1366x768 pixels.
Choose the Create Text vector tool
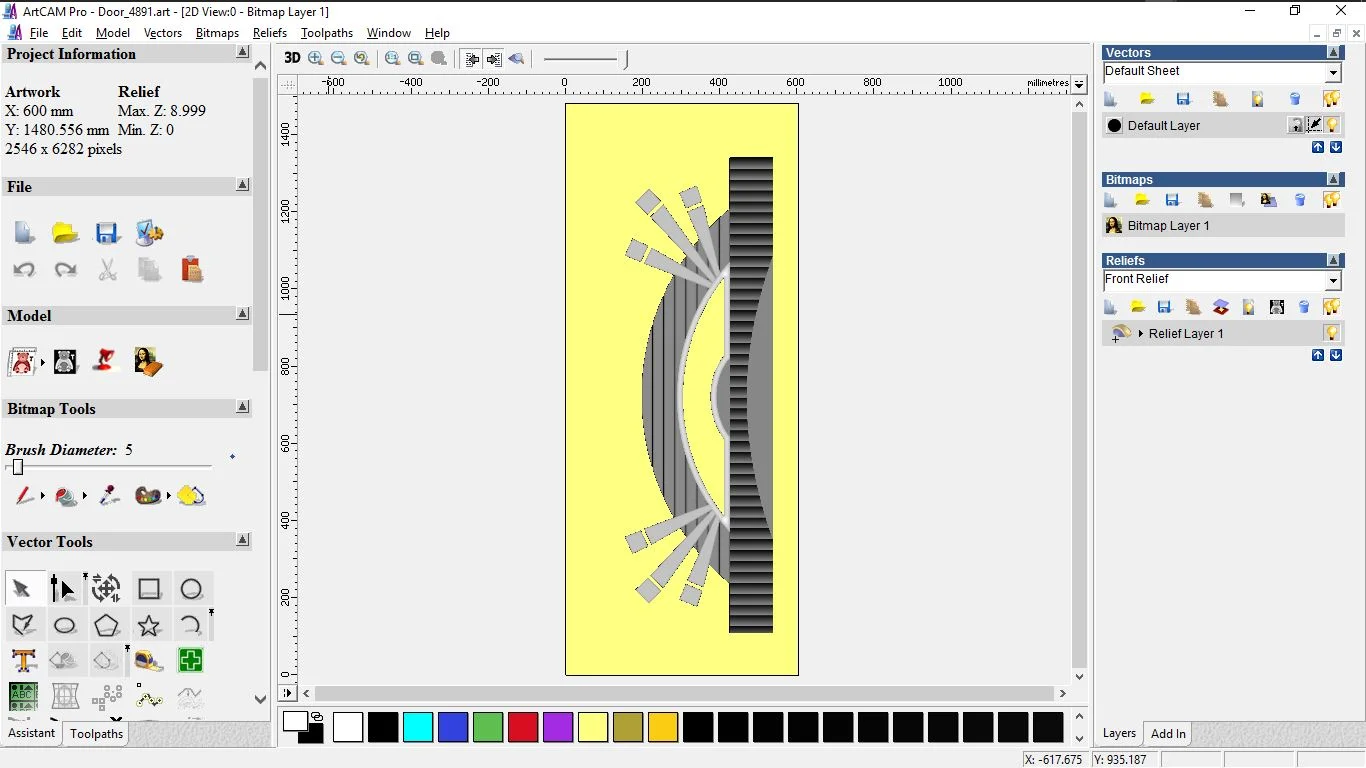[24, 661]
